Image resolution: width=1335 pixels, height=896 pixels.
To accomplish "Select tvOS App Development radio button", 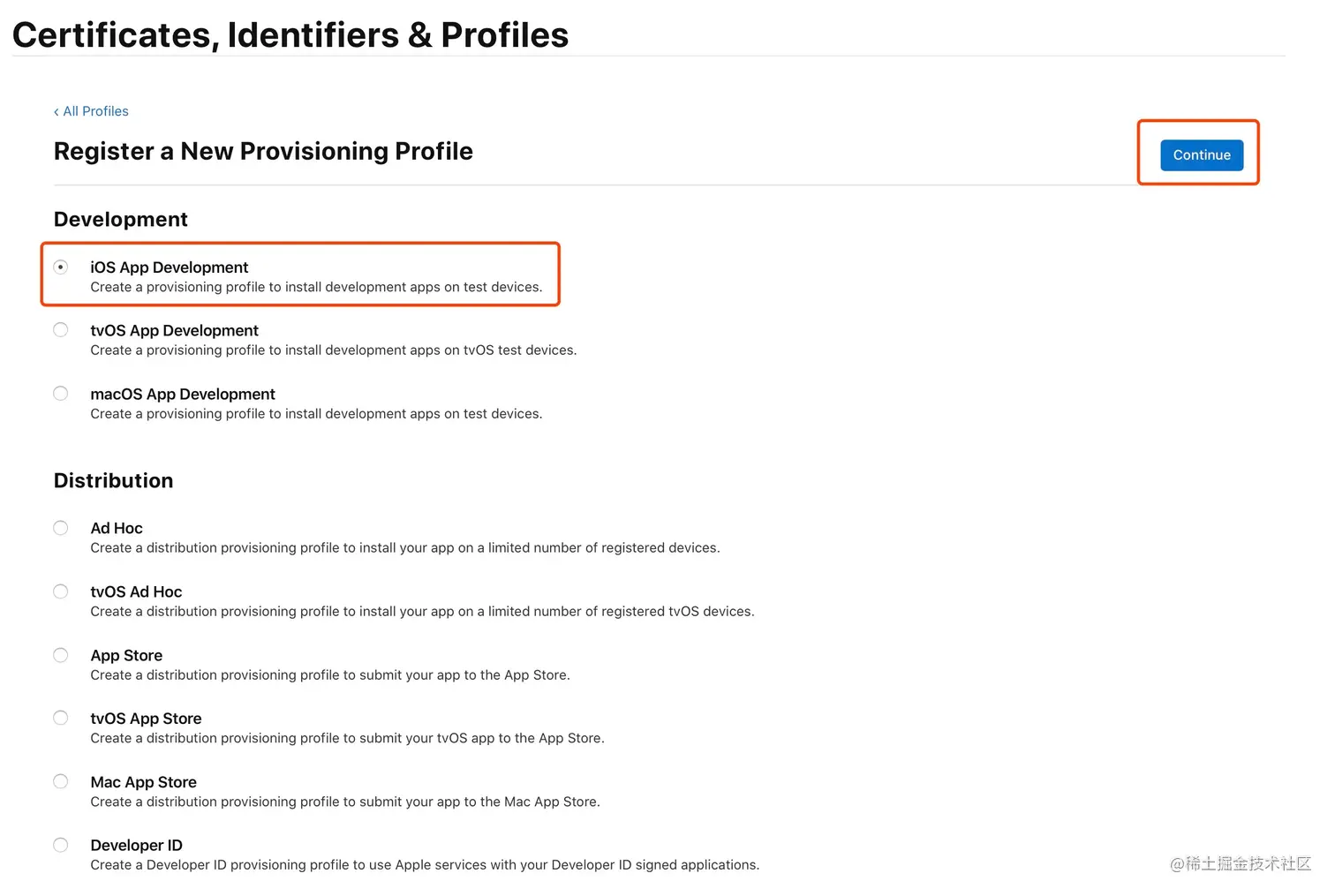I will [61, 330].
